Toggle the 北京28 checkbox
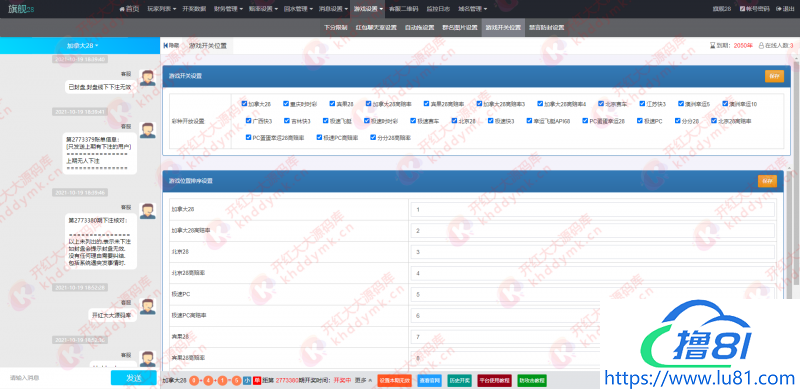 coord(454,121)
